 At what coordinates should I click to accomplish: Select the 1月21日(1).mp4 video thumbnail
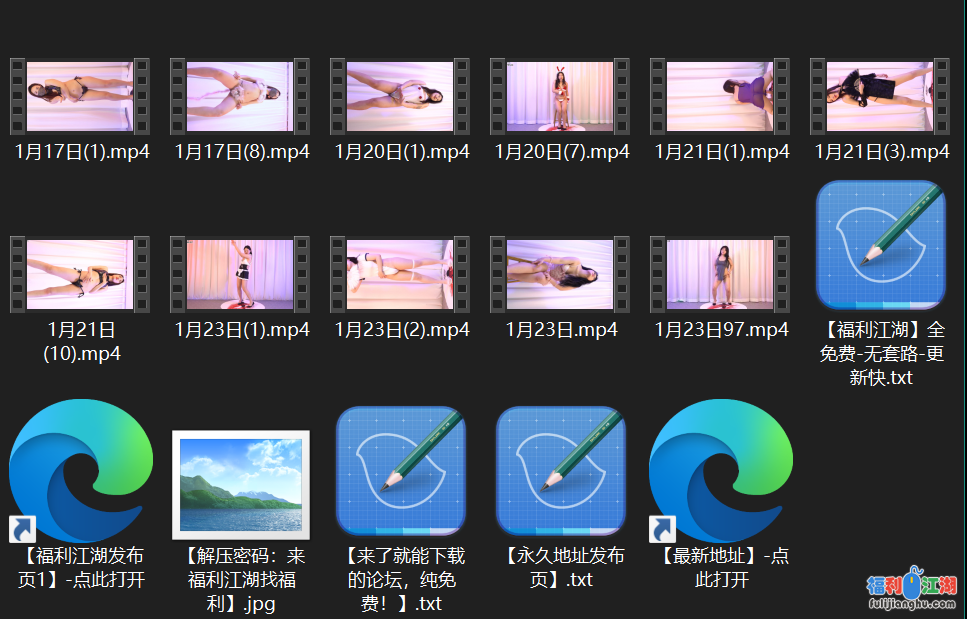point(720,96)
